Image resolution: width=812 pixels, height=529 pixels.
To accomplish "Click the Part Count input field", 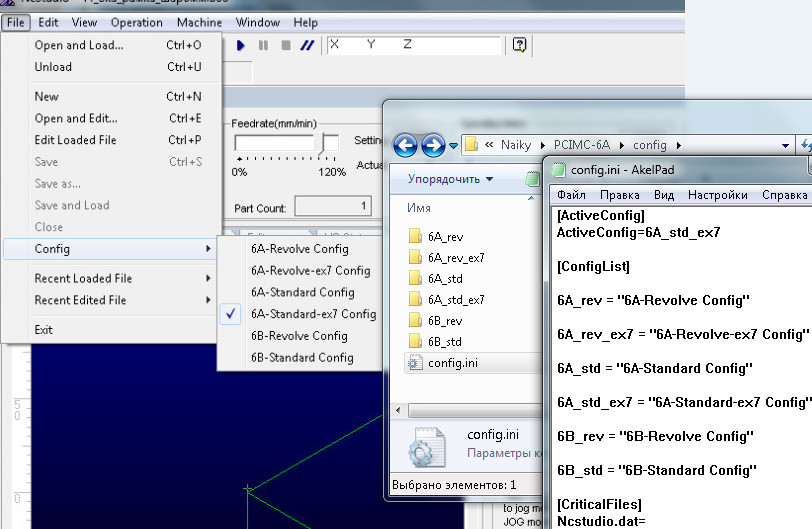I will 334,207.
